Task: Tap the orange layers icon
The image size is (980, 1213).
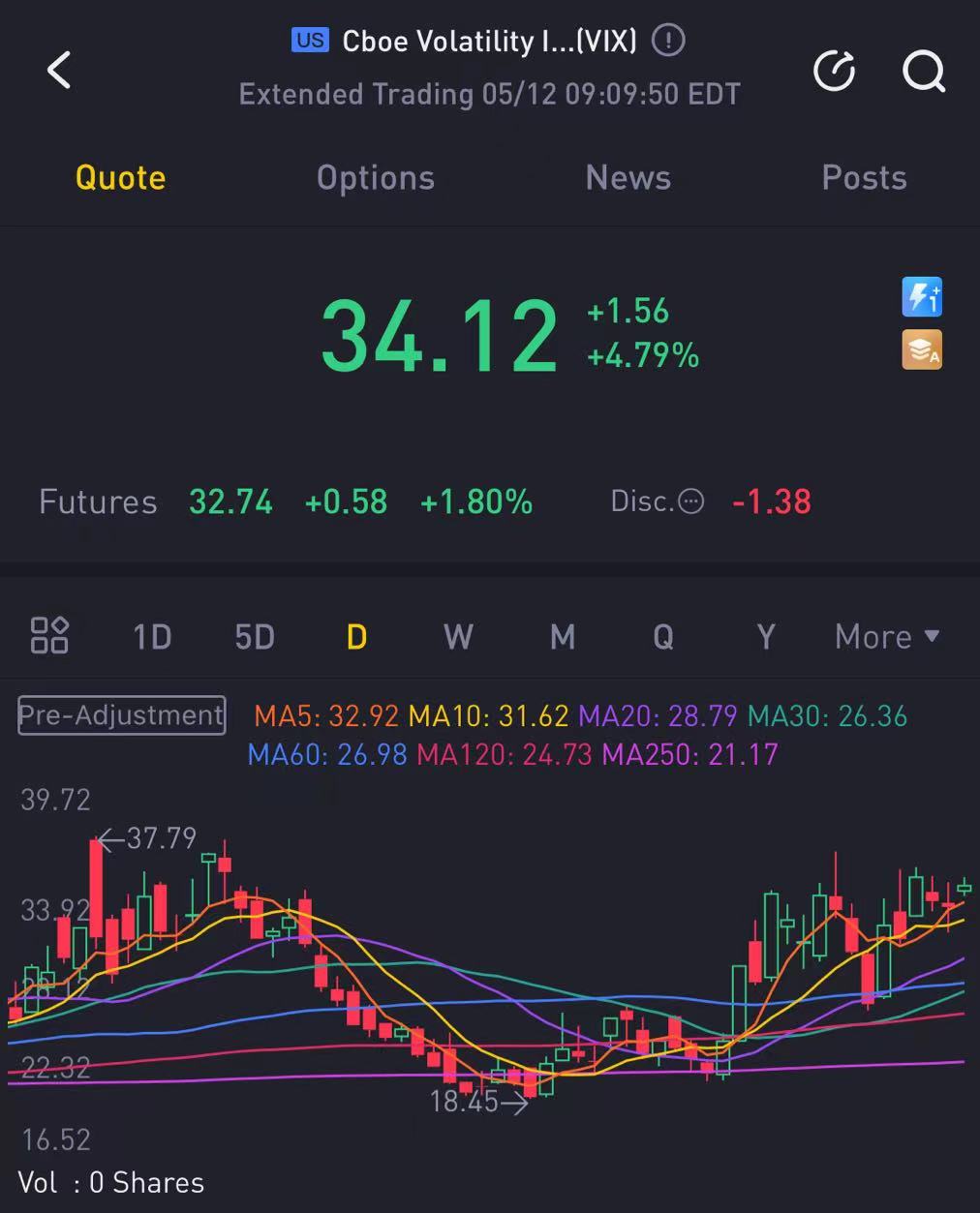Action: tap(921, 350)
